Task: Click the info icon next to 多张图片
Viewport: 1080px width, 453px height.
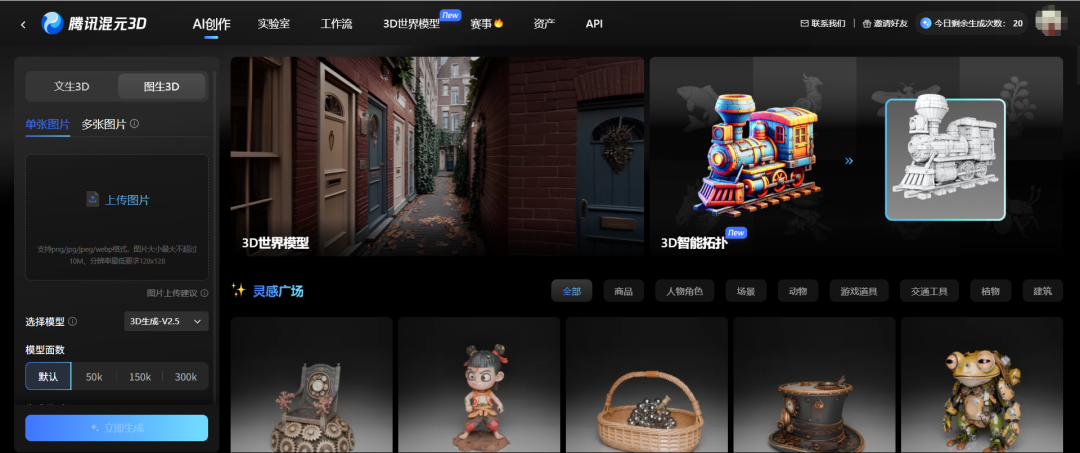Action: [x=135, y=124]
